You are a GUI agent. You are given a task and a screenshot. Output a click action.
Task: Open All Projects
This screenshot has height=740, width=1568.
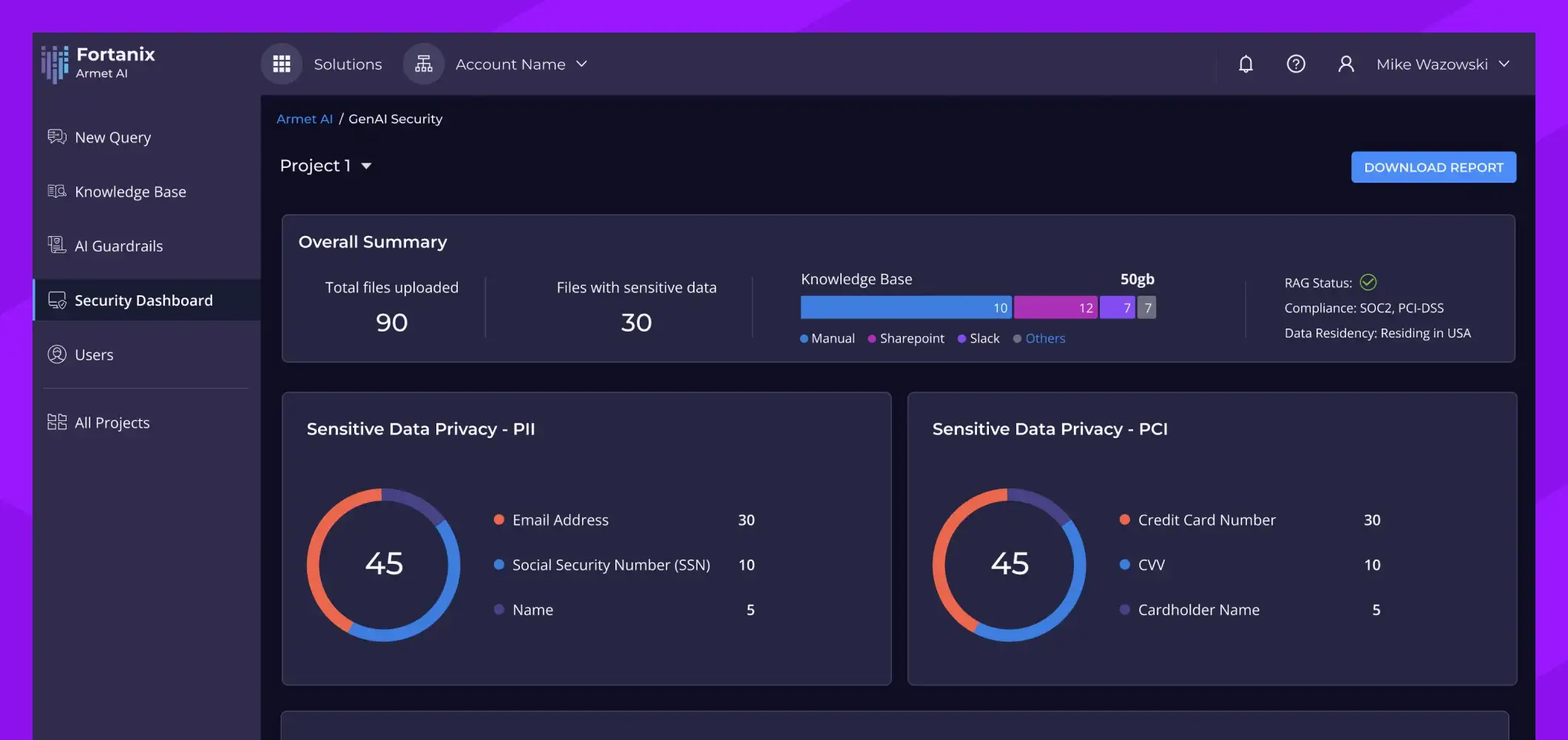(x=146, y=423)
